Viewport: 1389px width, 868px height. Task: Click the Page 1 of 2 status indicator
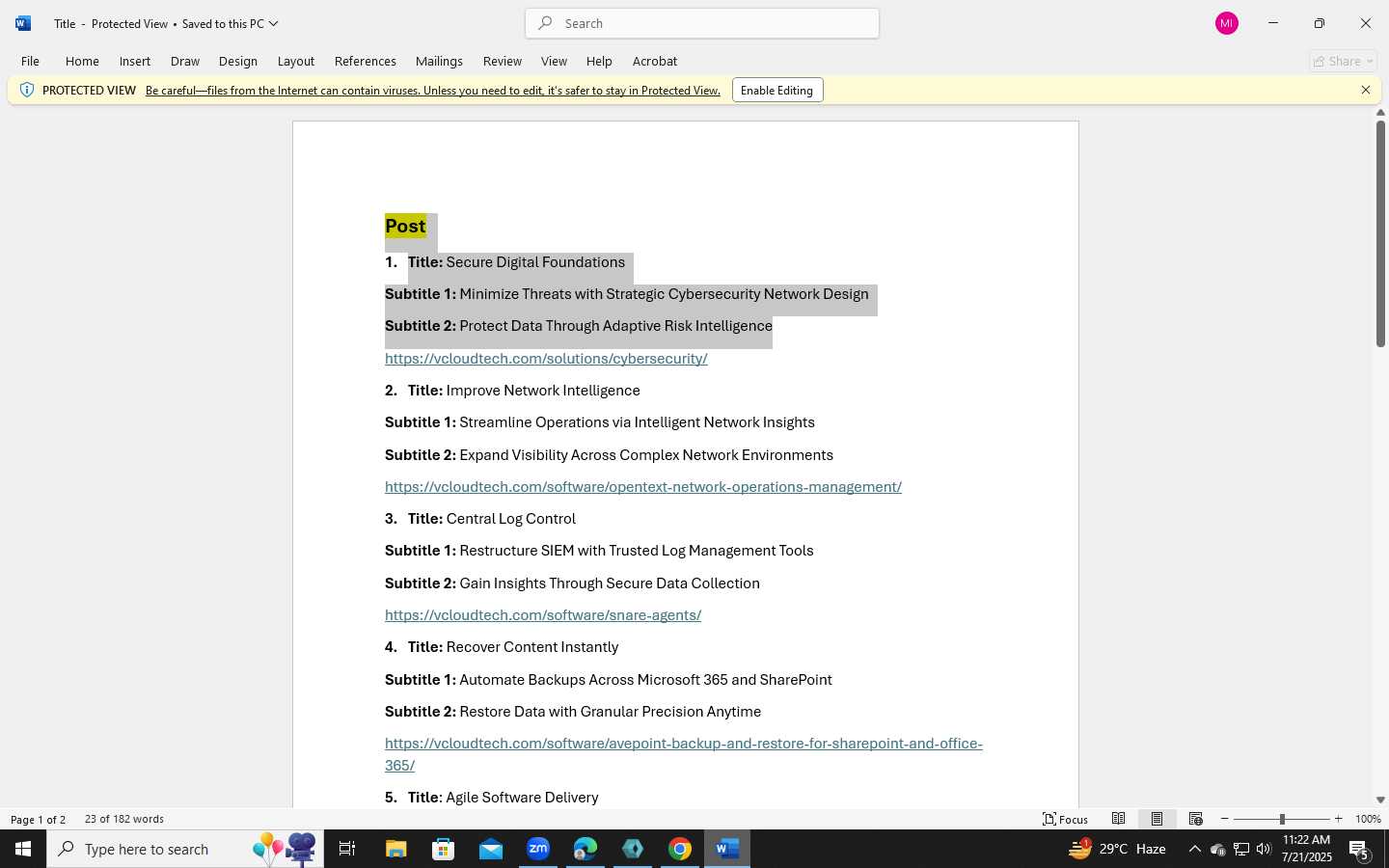[39, 819]
